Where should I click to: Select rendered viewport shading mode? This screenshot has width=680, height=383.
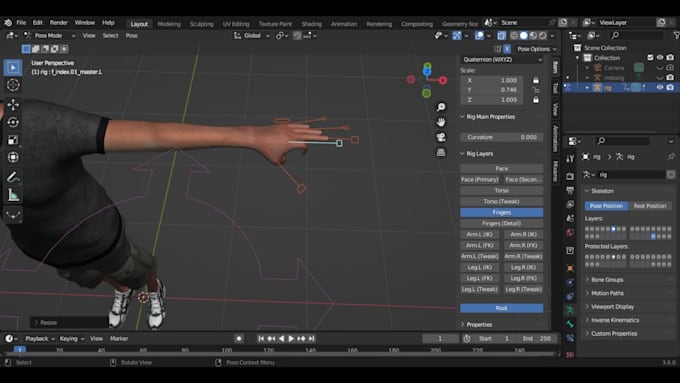543,36
